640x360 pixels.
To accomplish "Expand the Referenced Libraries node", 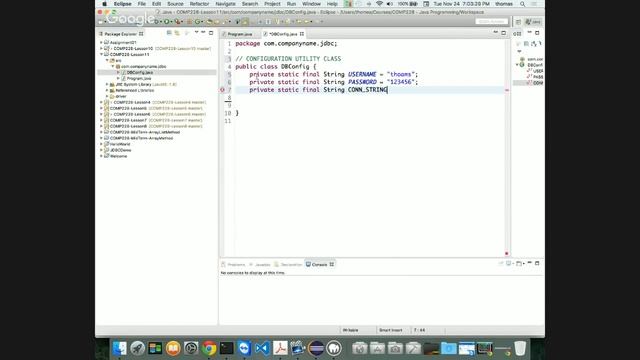I will tap(107, 90).
